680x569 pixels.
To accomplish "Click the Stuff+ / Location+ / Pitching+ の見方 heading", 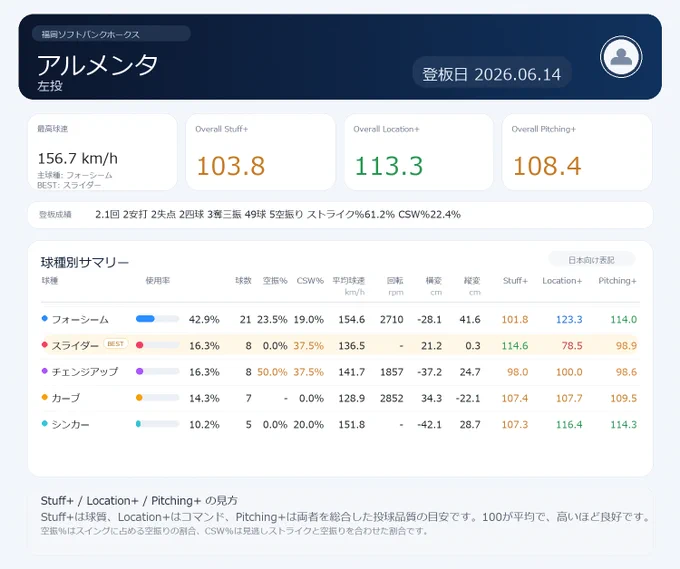I will (139, 500).
